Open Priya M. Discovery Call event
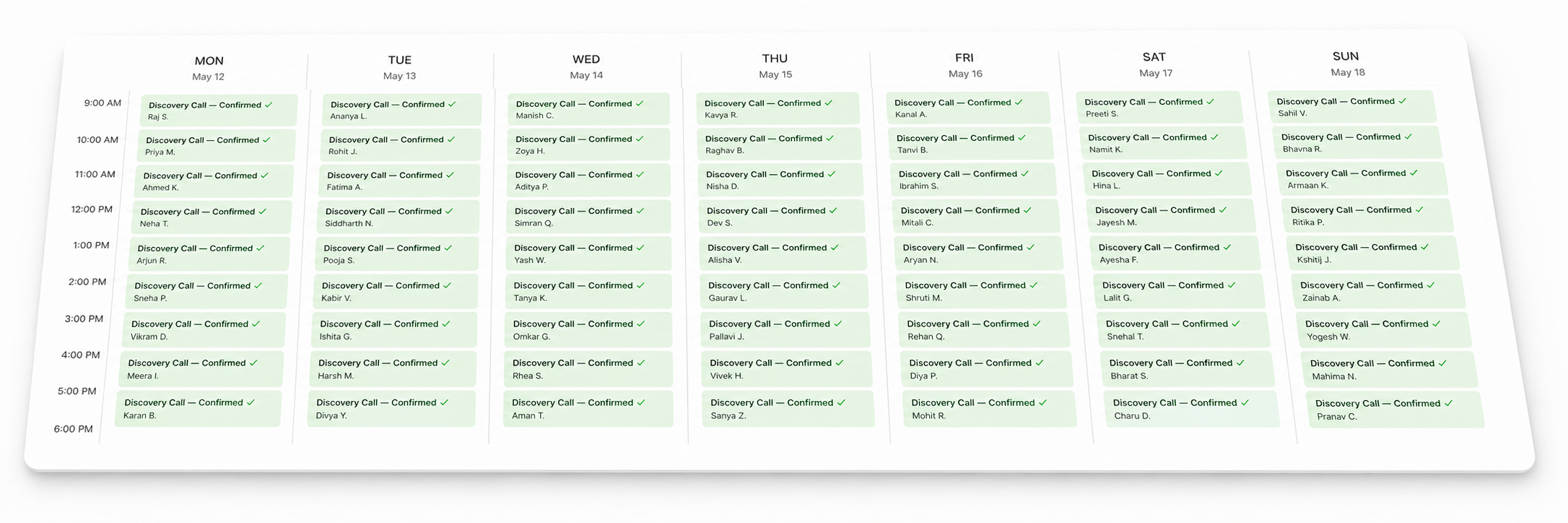This screenshot has width=1568, height=523. pos(216,146)
